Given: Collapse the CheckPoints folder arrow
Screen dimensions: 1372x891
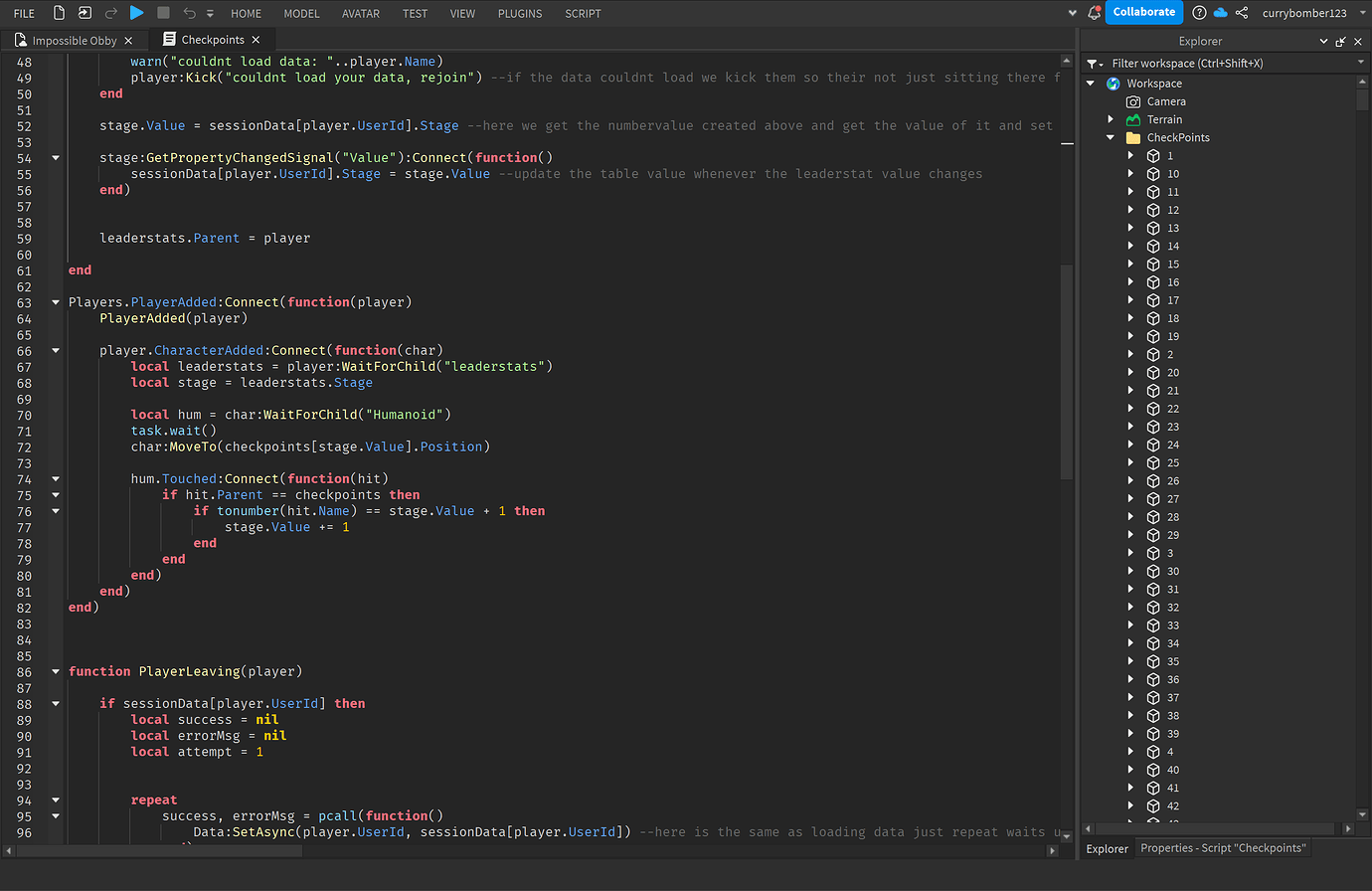Looking at the screenshot, I should click(1111, 138).
